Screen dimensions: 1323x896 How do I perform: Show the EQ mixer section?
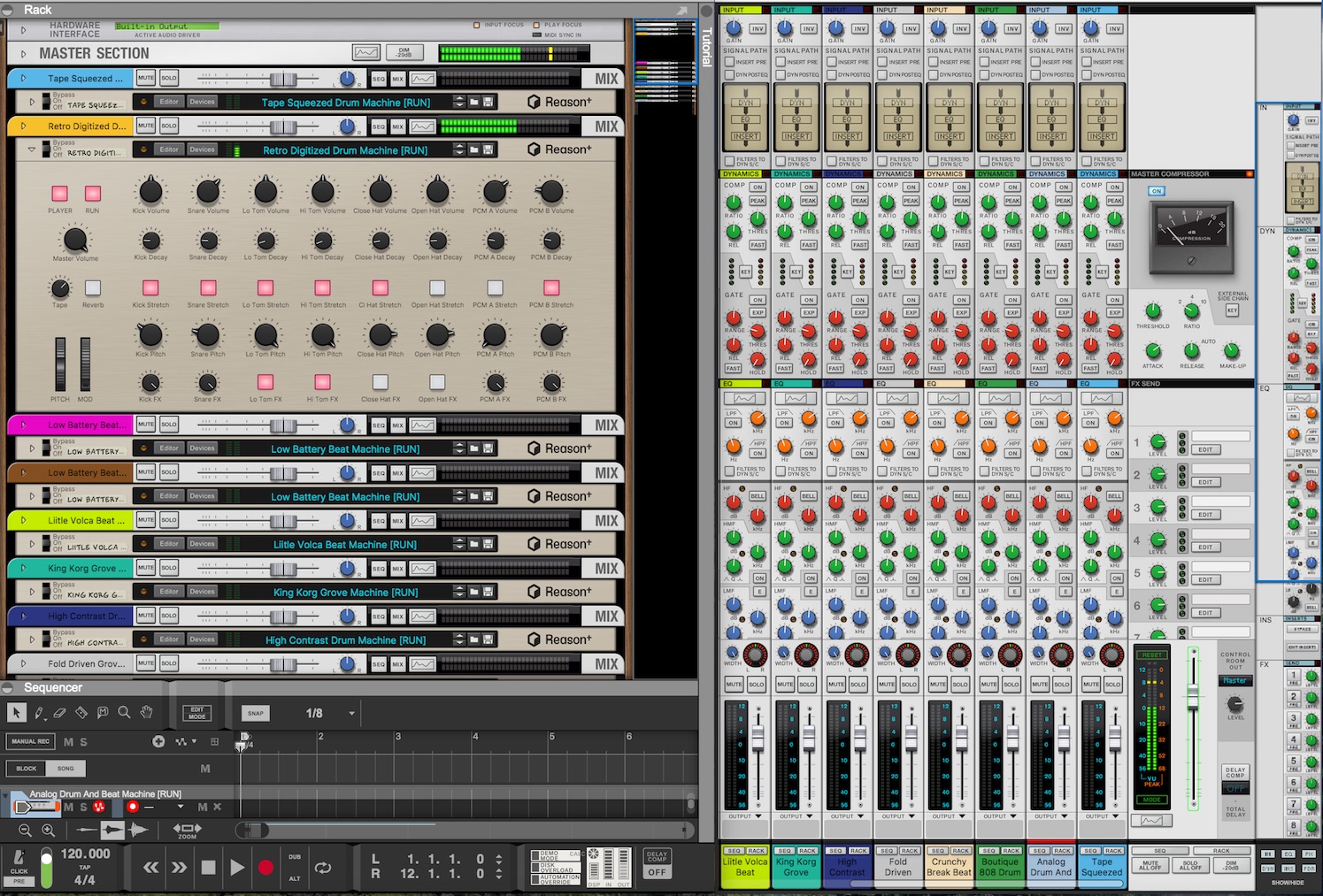(x=1289, y=854)
